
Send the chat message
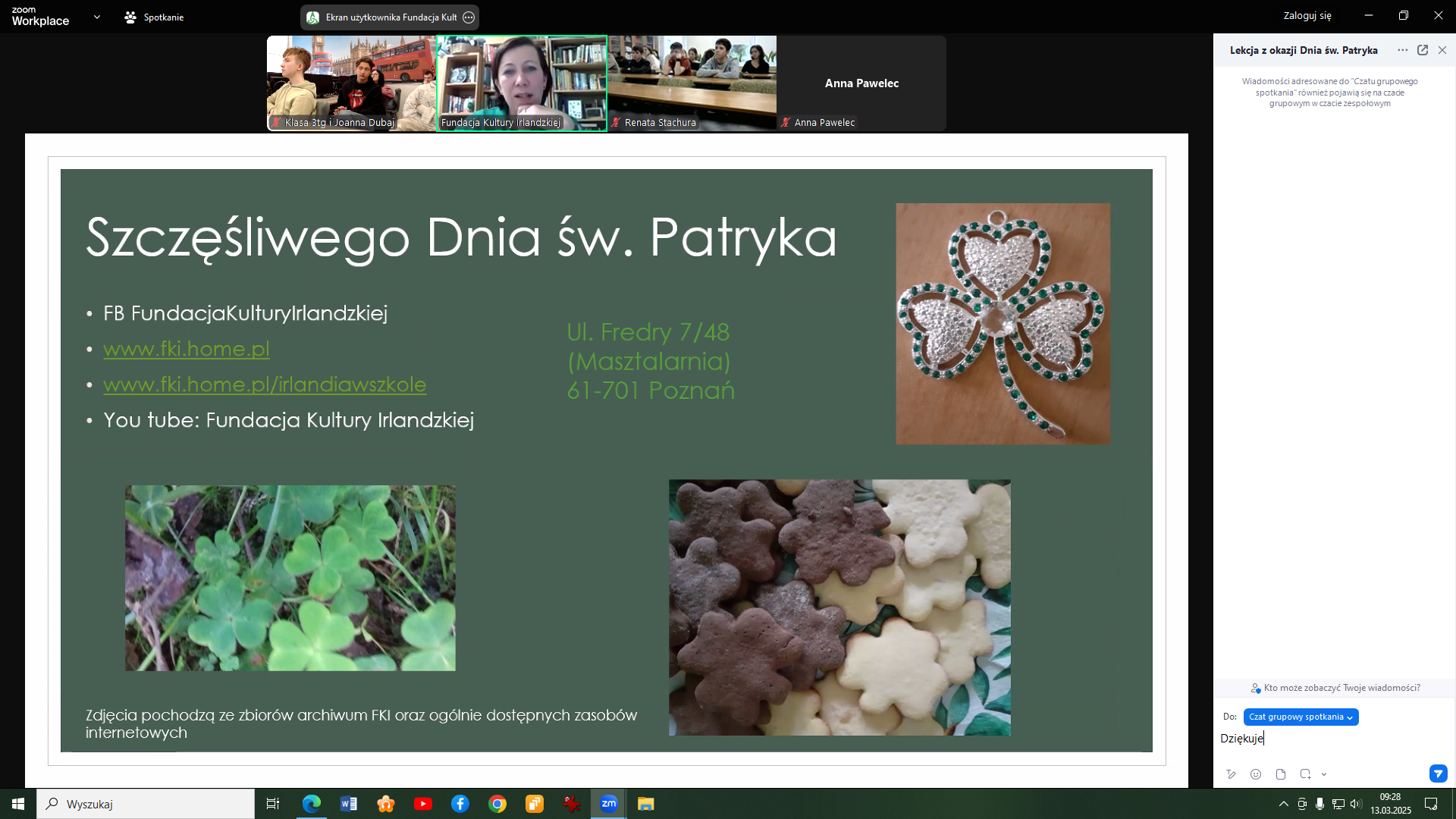click(x=1438, y=773)
